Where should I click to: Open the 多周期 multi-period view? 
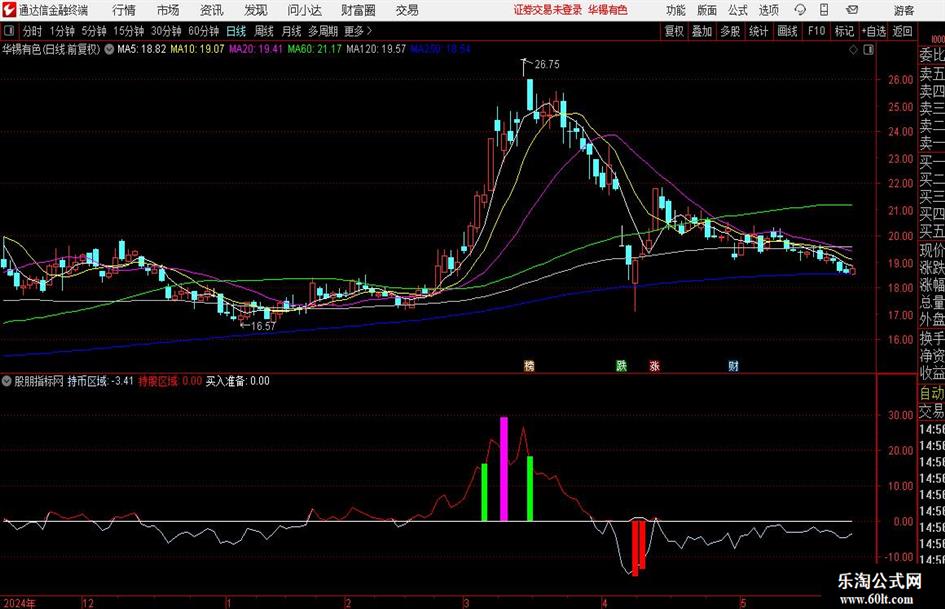[323, 31]
